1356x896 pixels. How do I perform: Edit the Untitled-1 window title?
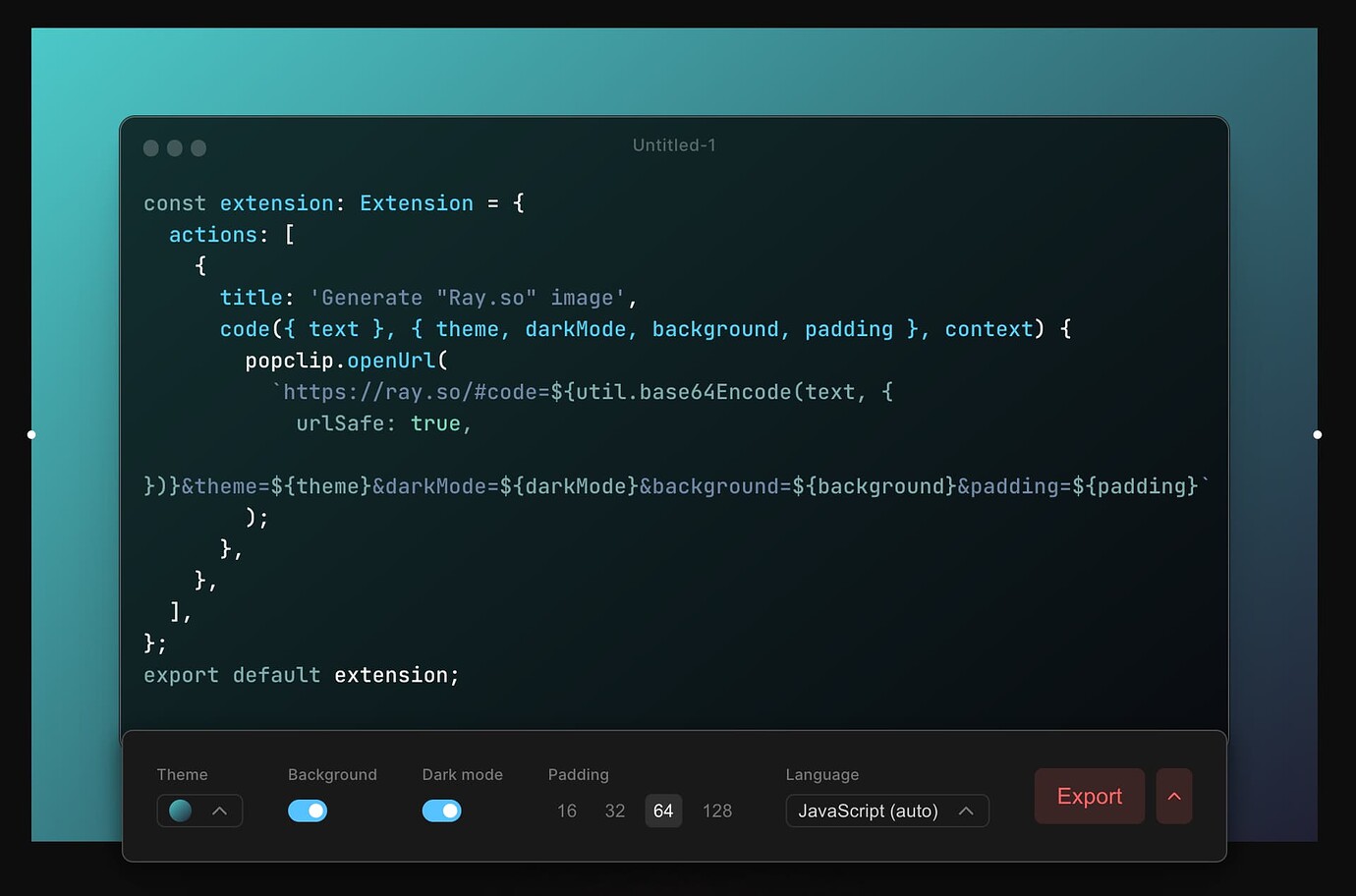click(674, 145)
